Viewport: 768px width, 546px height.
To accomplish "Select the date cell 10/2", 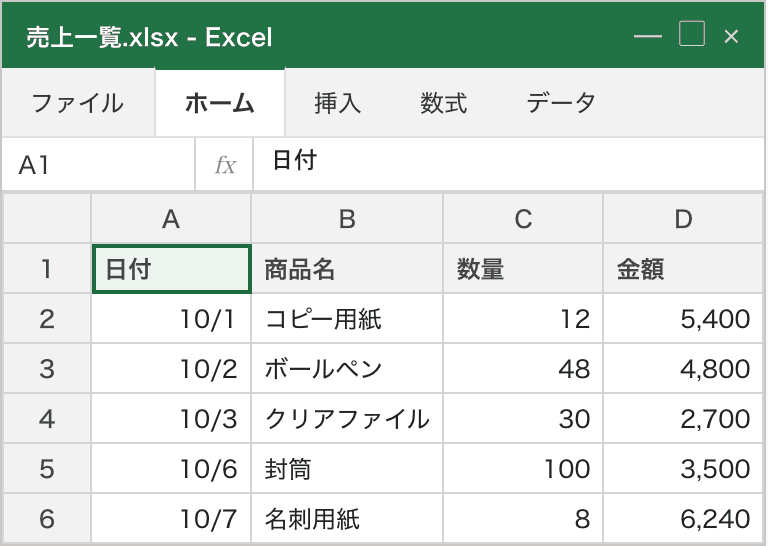I will click(171, 369).
